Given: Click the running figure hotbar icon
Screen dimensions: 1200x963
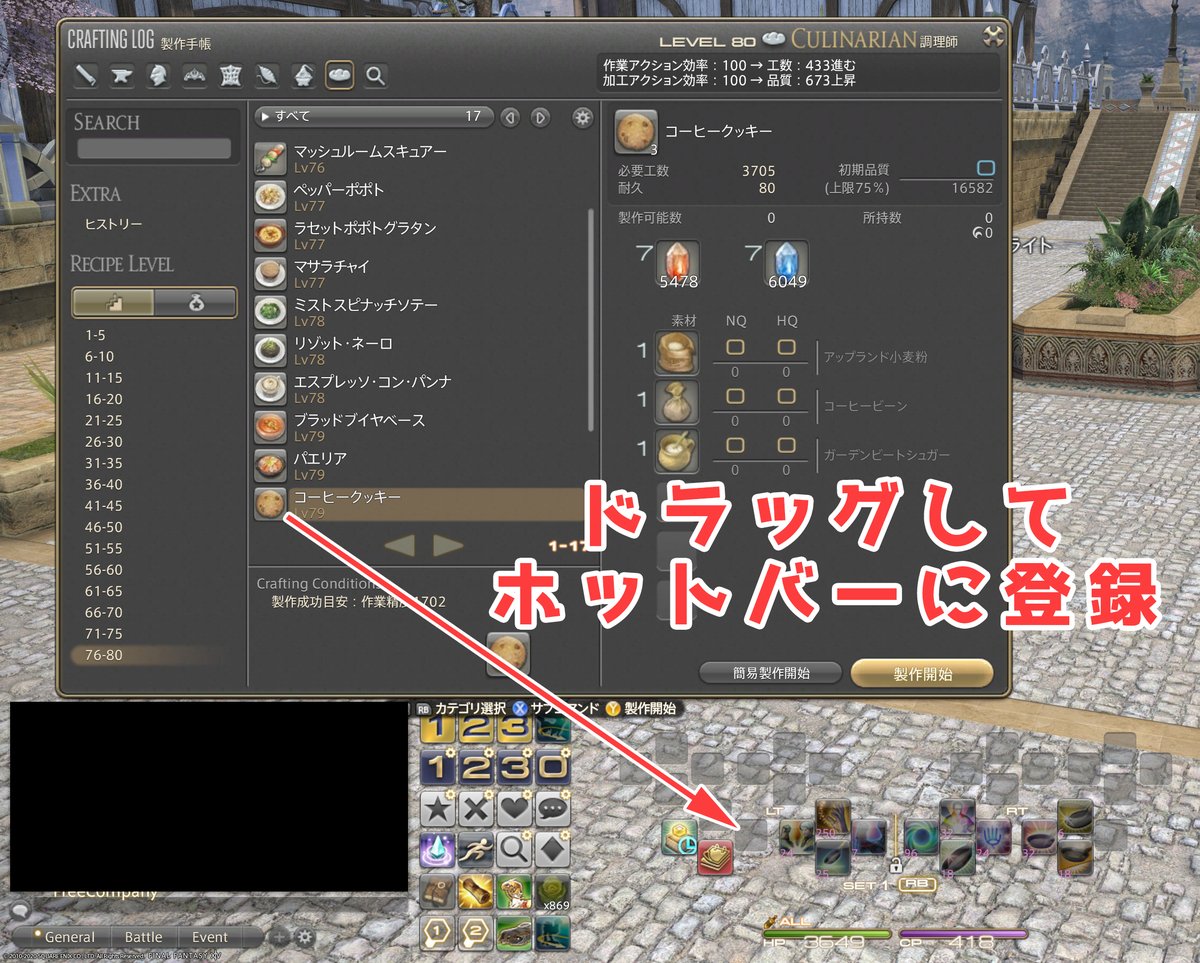Looking at the screenshot, I should (476, 850).
